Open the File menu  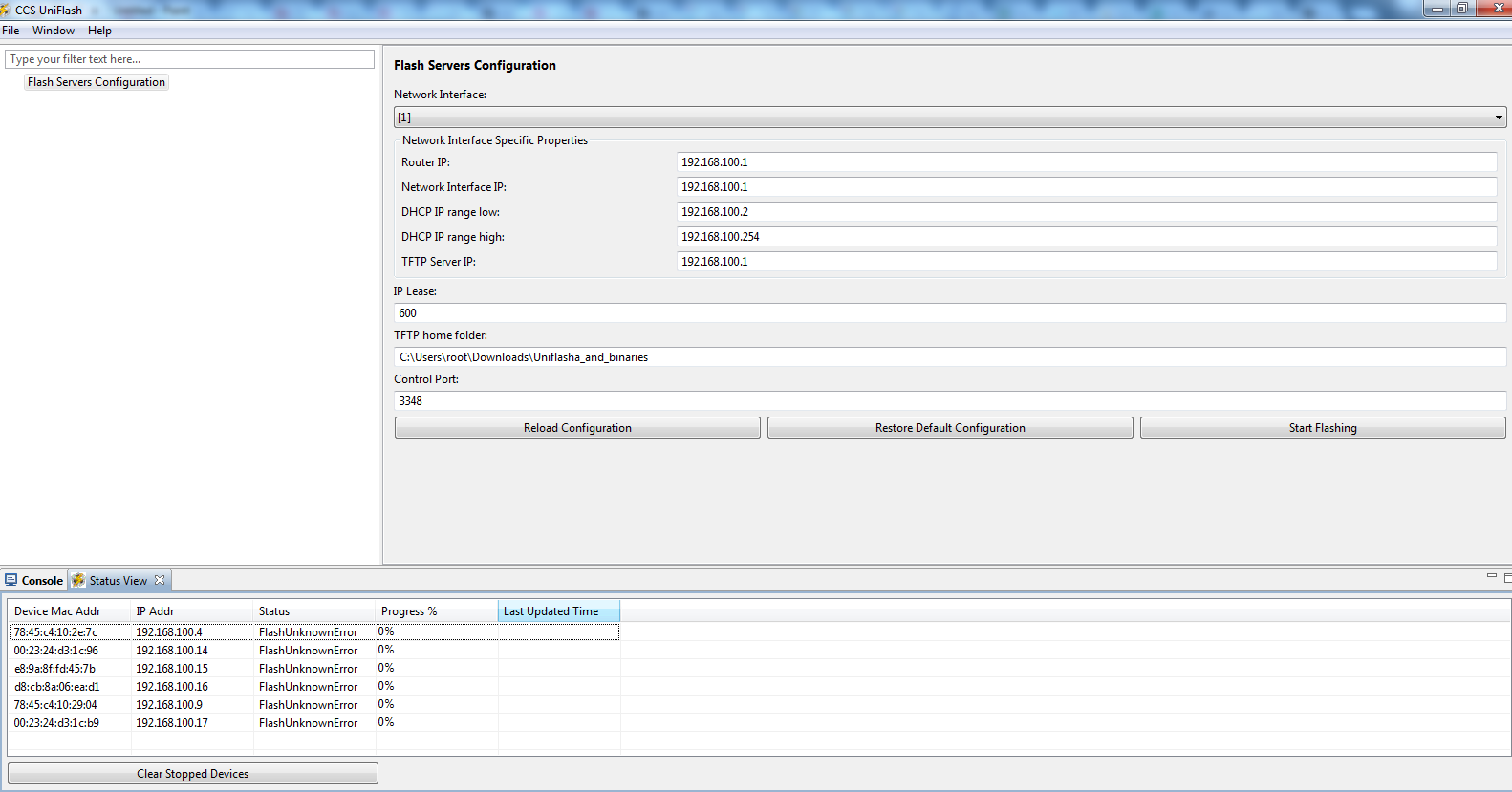(x=11, y=31)
